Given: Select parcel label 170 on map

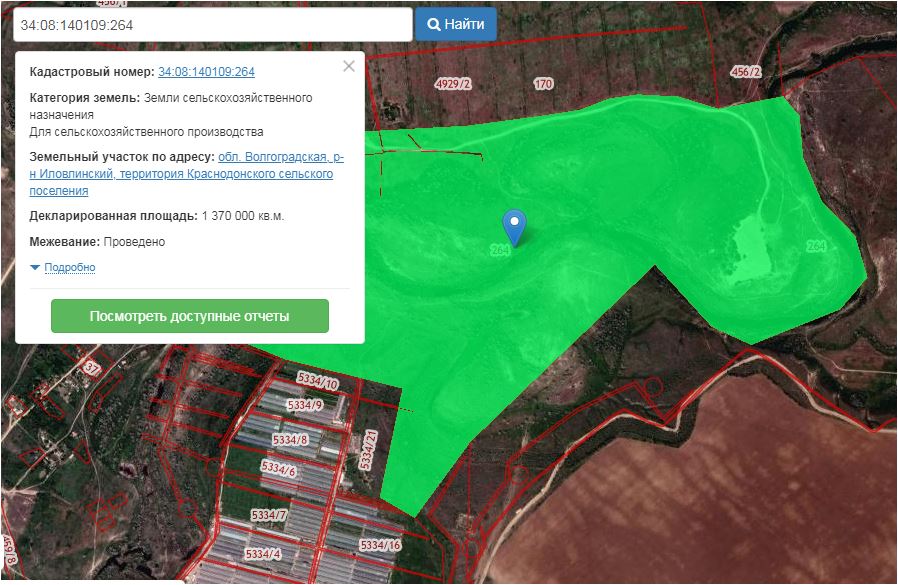Looking at the screenshot, I should pos(543,84).
